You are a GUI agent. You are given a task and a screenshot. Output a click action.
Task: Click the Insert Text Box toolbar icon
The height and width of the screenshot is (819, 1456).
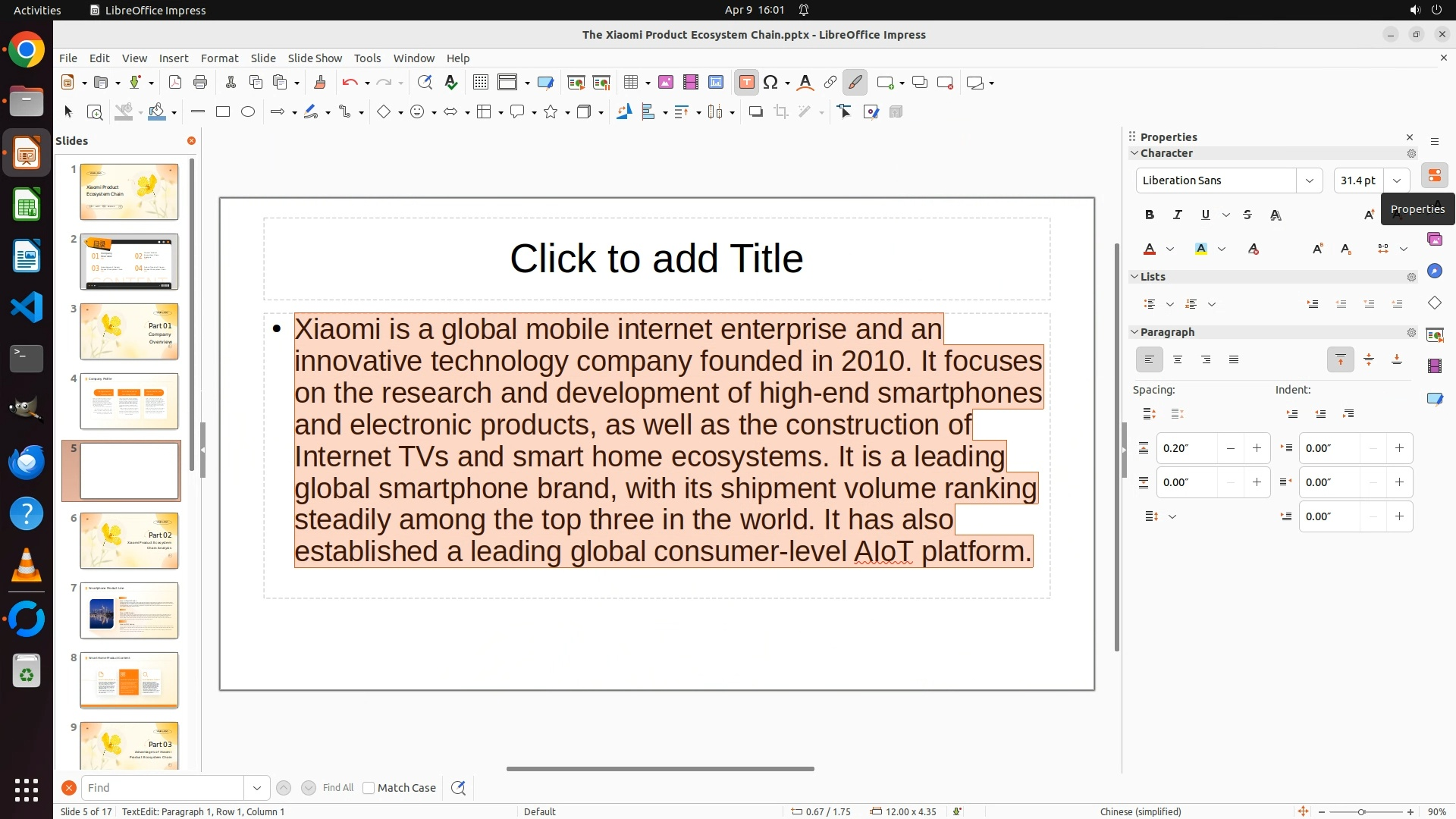coord(746,83)
